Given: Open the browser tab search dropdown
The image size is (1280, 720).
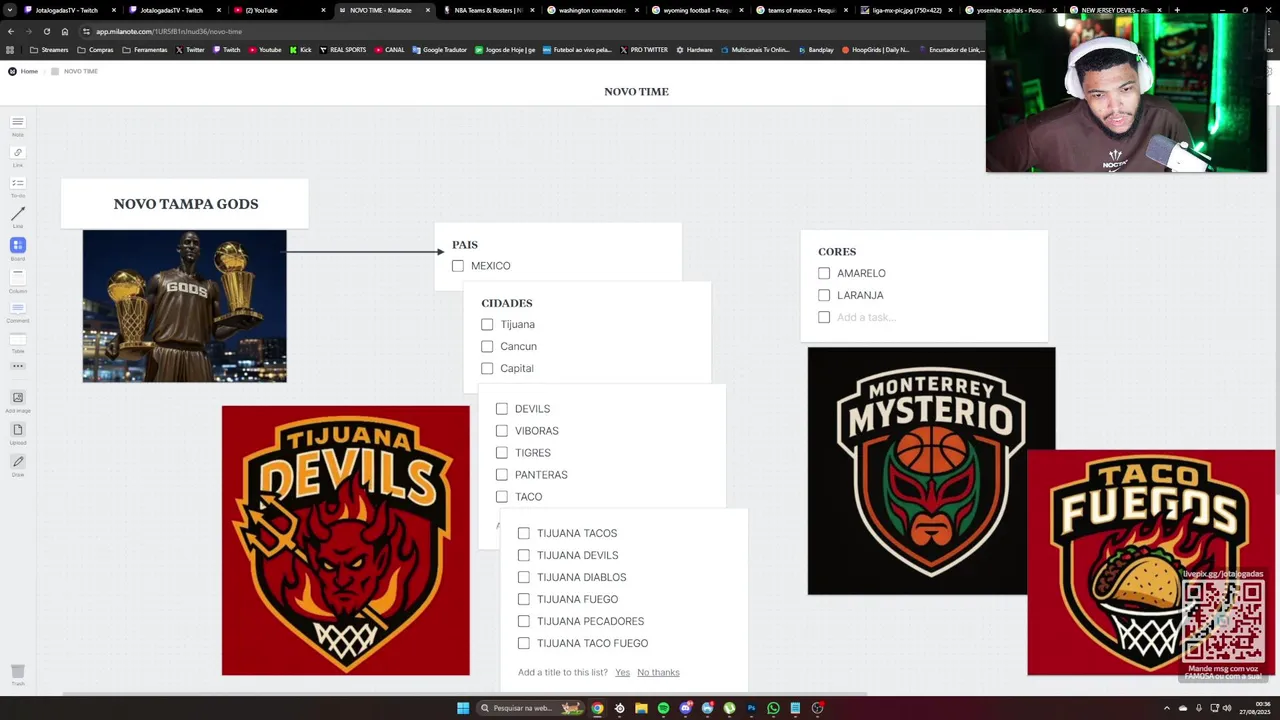Looking at the screenshot, I should click(x=10, y=10).
